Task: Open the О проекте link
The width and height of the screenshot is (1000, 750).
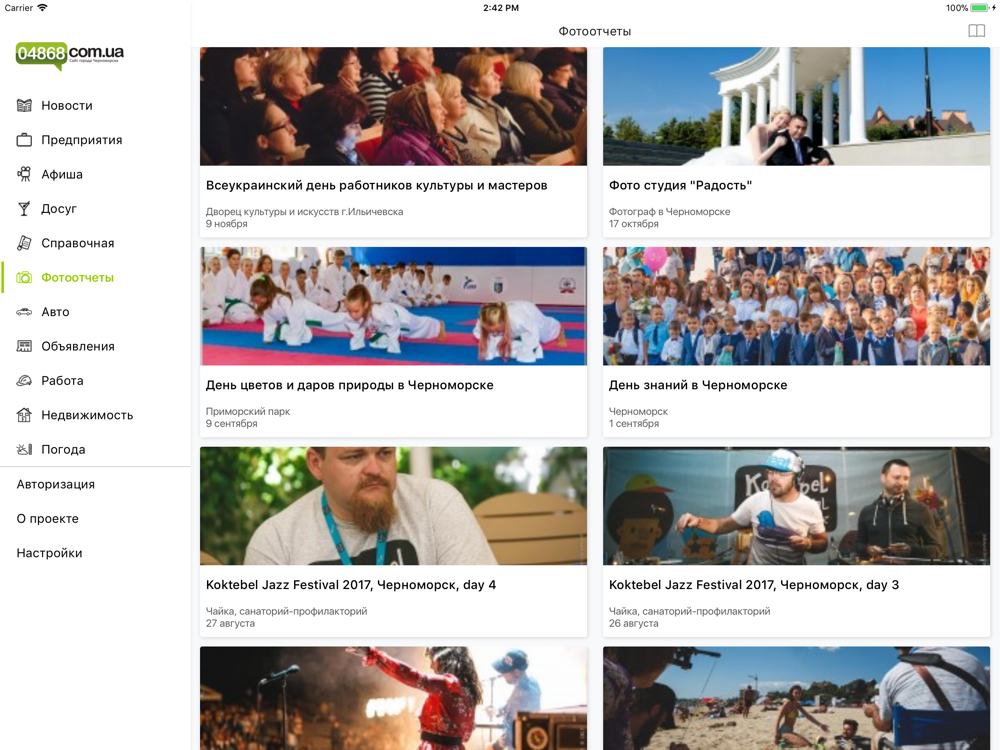Action: coord(48,518)
